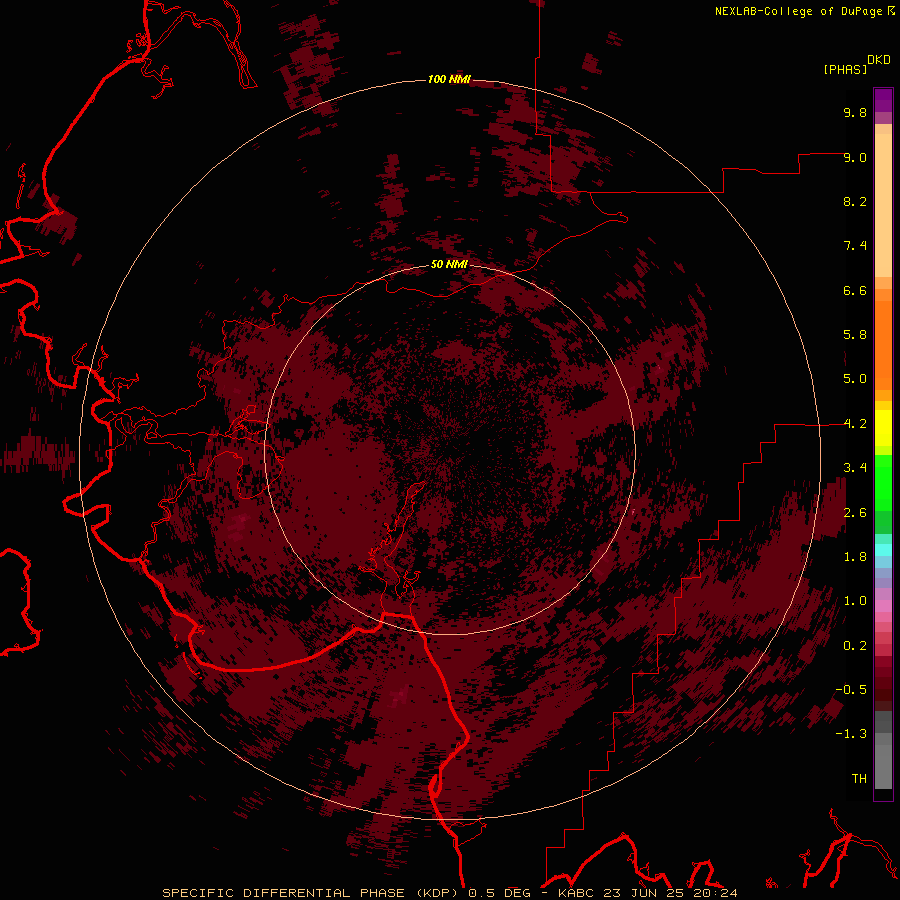Click the 2.6 scale value

point(855,513)
